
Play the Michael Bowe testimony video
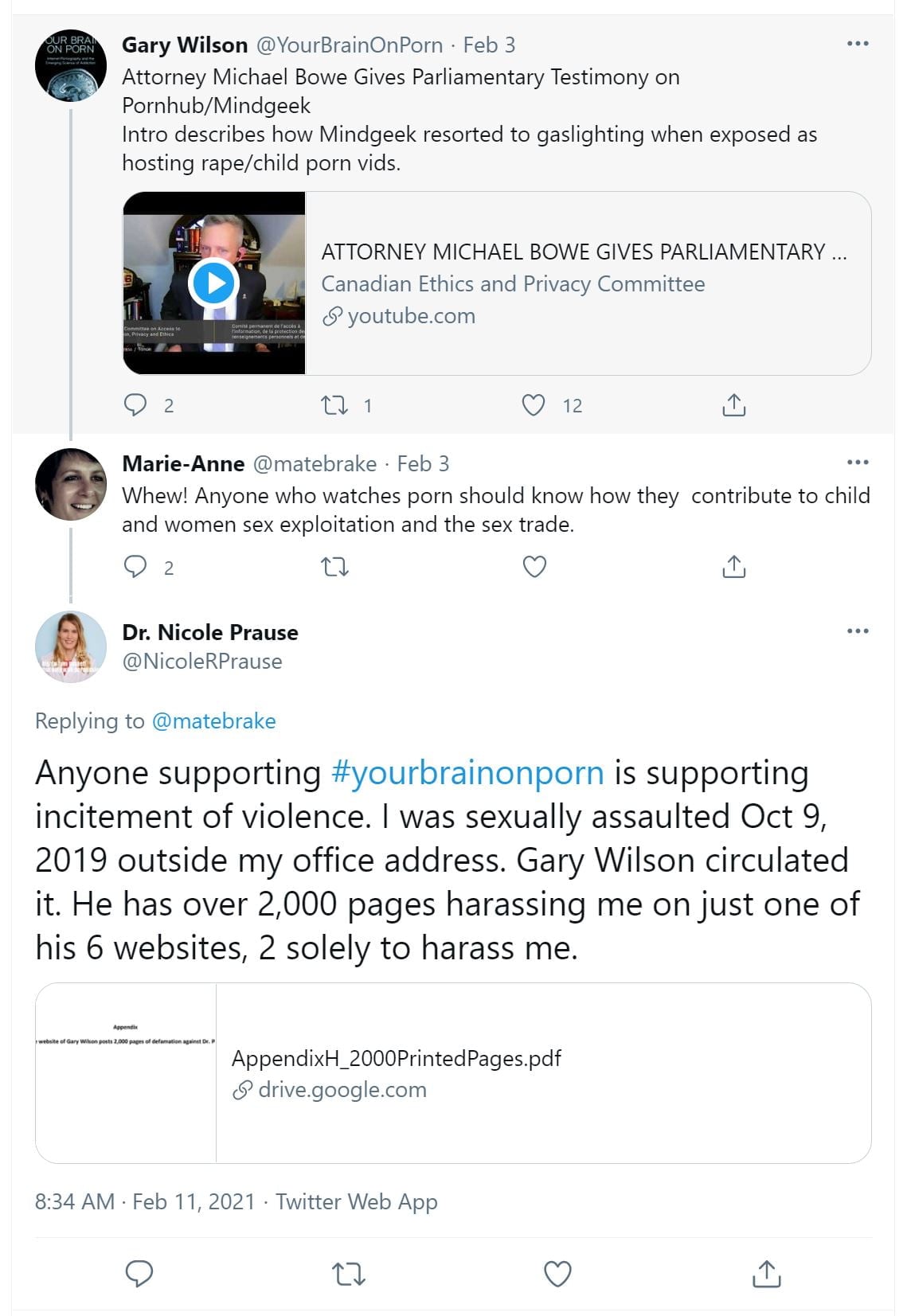tap(213, 283)
